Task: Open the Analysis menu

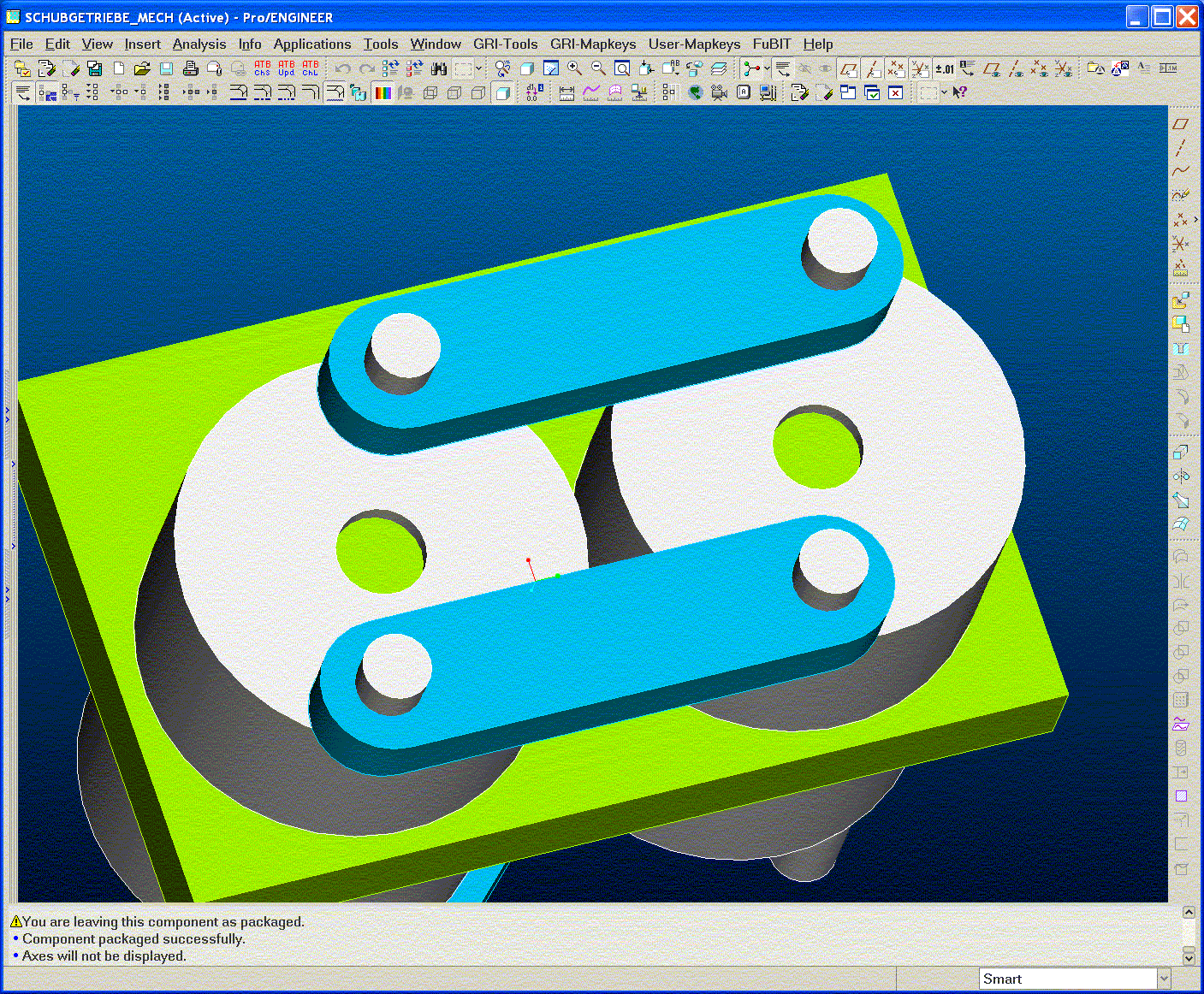Action: point(199,44)
